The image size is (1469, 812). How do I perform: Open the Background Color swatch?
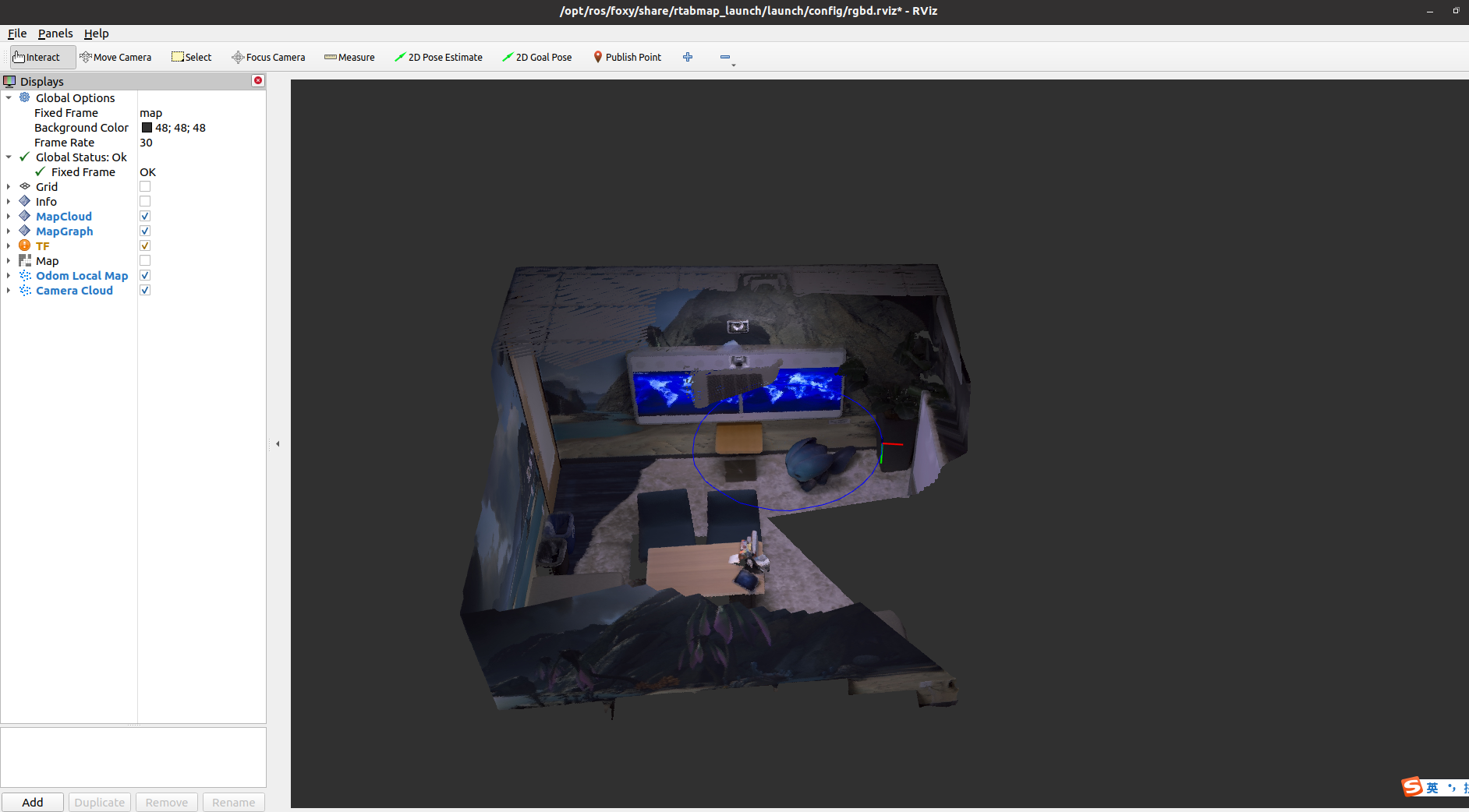[x=147, y=127]
